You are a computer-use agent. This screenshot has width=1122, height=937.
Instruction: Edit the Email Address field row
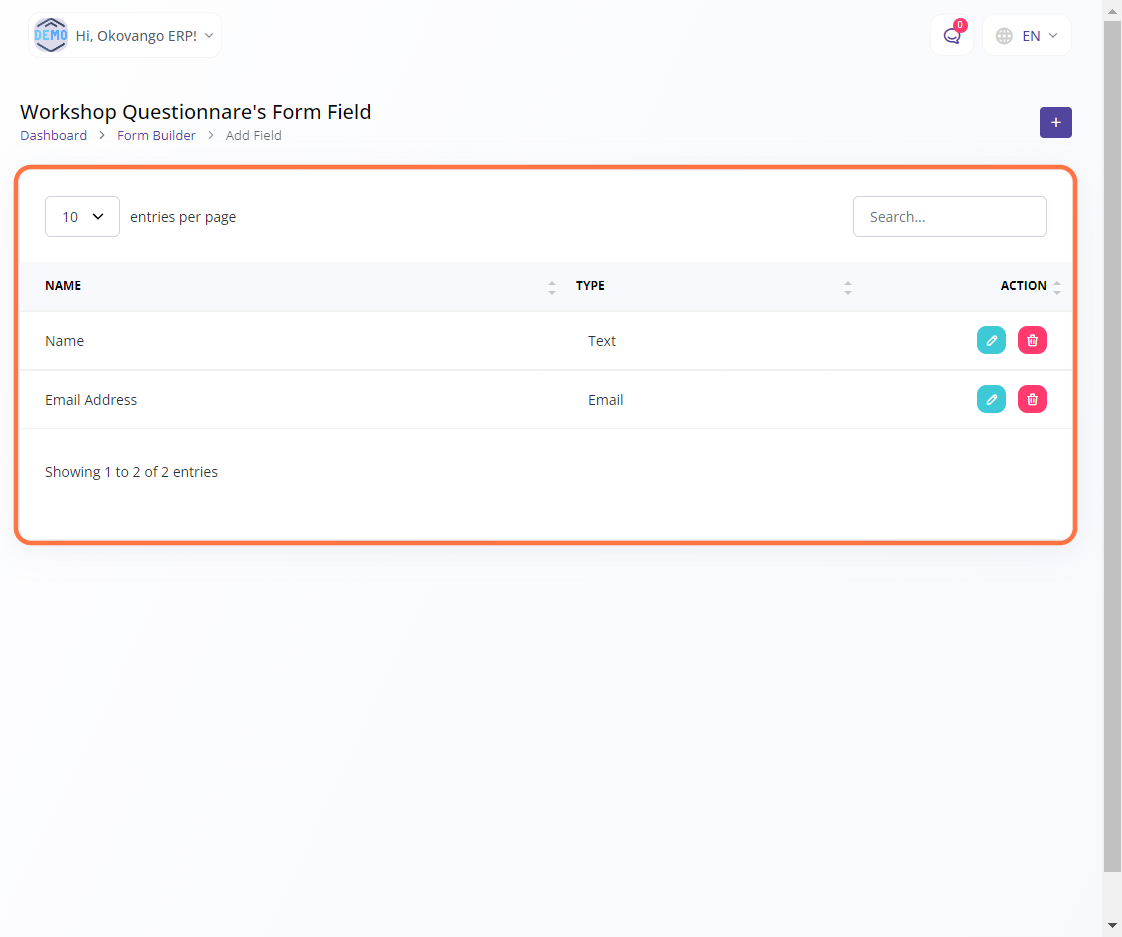(x=991, y=400)
